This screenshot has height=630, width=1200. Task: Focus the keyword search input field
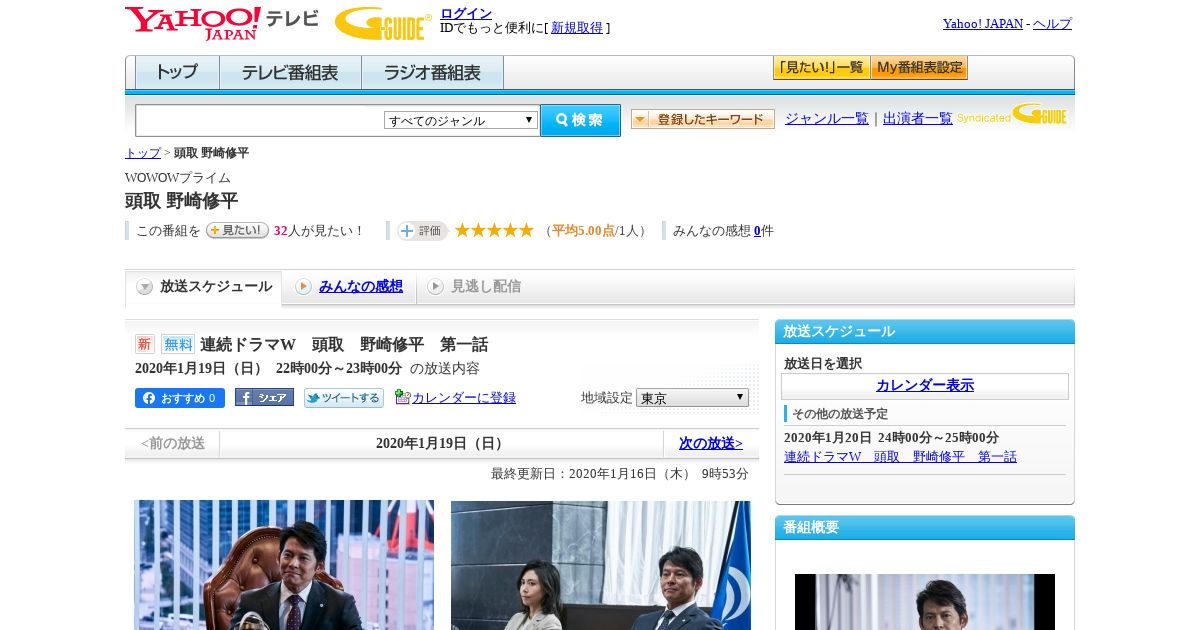[x=260, y=120]
